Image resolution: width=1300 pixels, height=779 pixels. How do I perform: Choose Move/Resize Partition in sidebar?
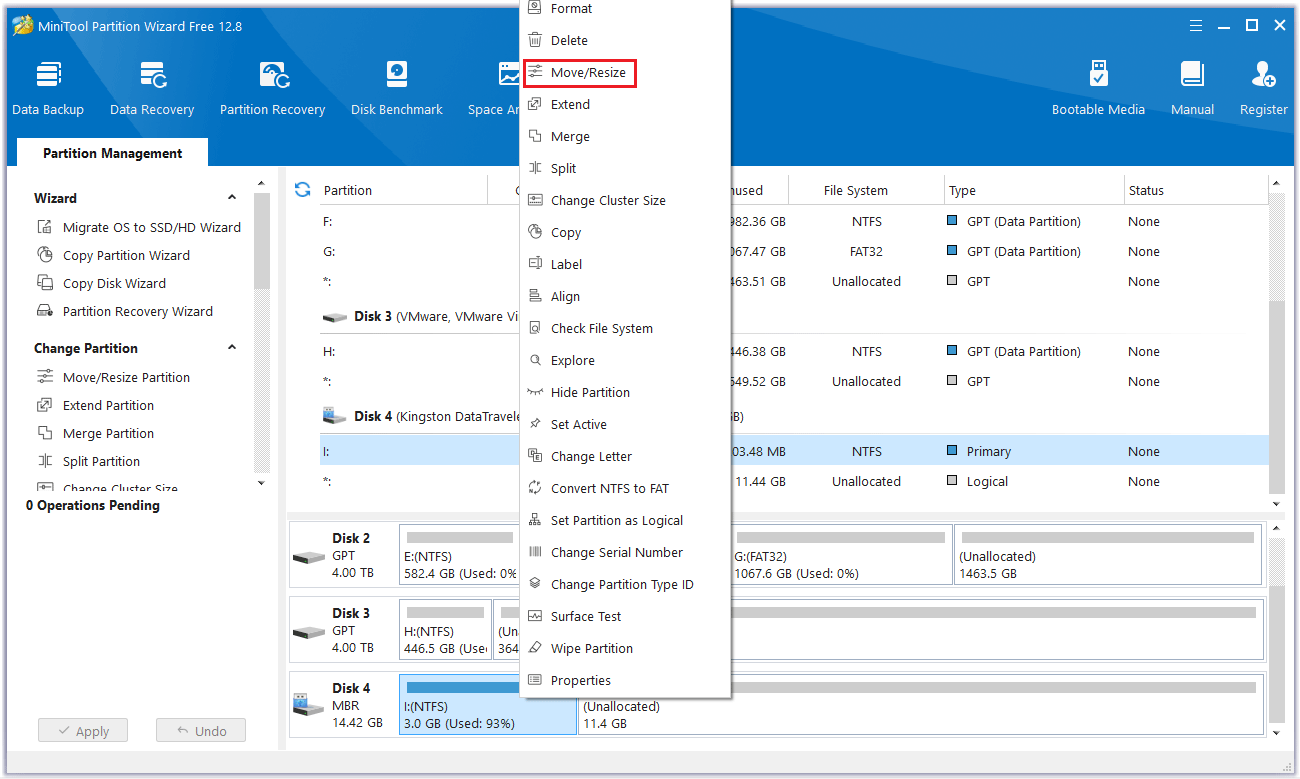coord(113,377)
